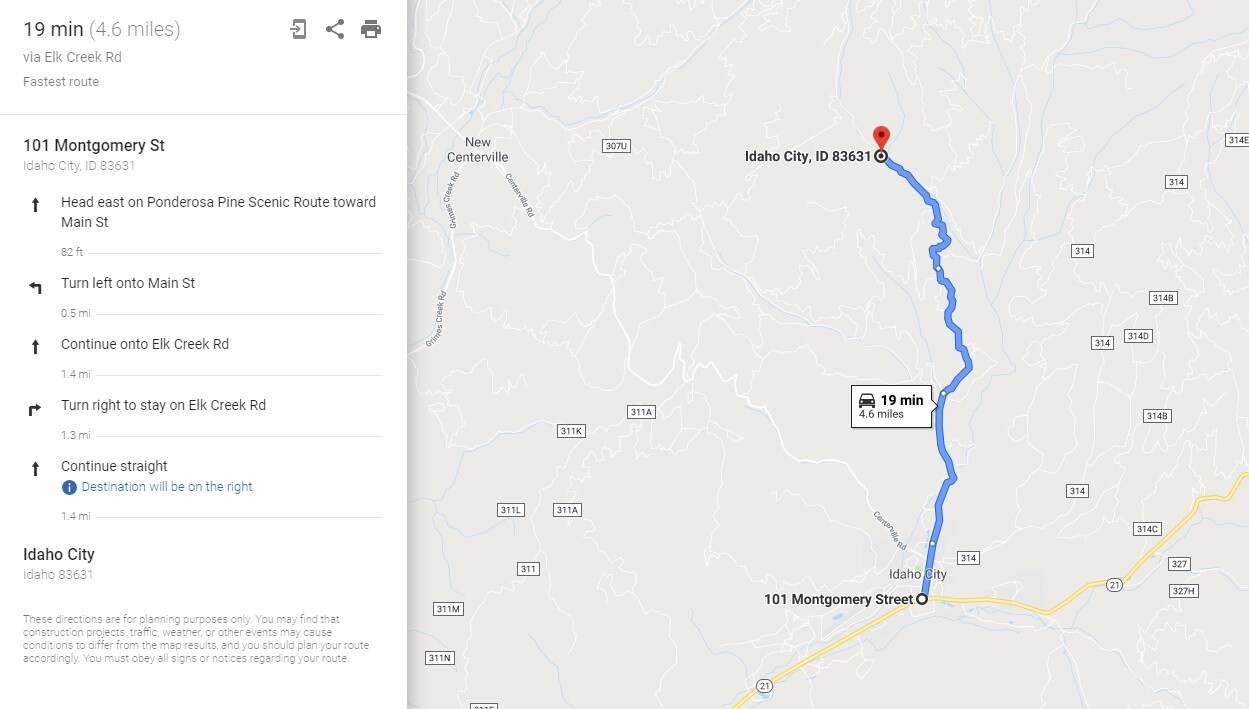The height and width of the screenshot is (709, 1249).
Task: Click the 101 Montgomery St start address
Action: [94, 145]
